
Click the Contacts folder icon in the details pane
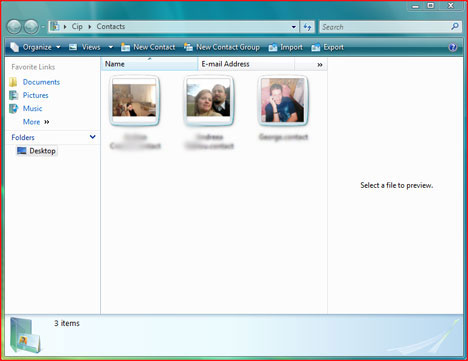coord(26,335)
